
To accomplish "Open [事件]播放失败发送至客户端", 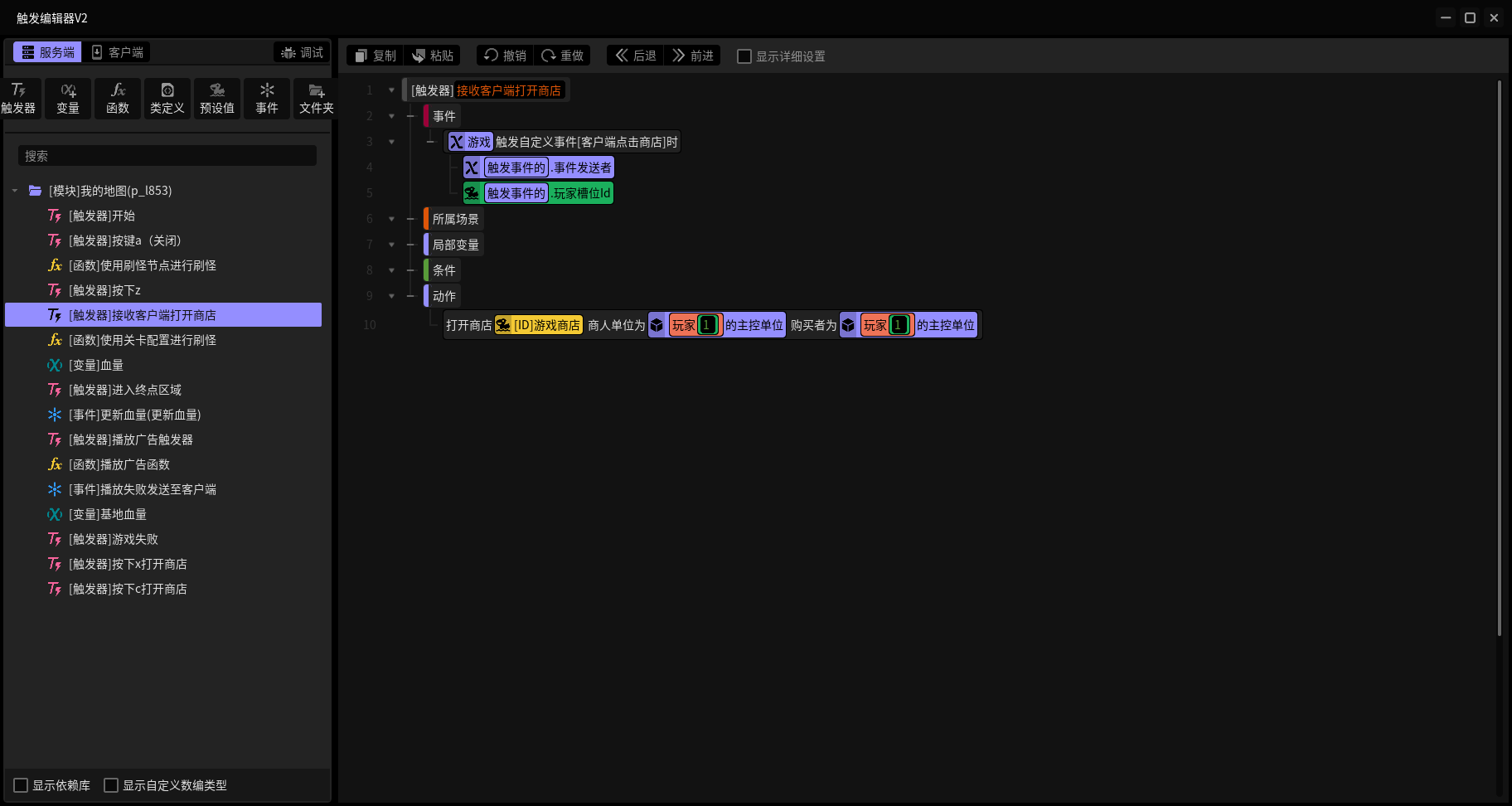I will click(x=163, y=489).
